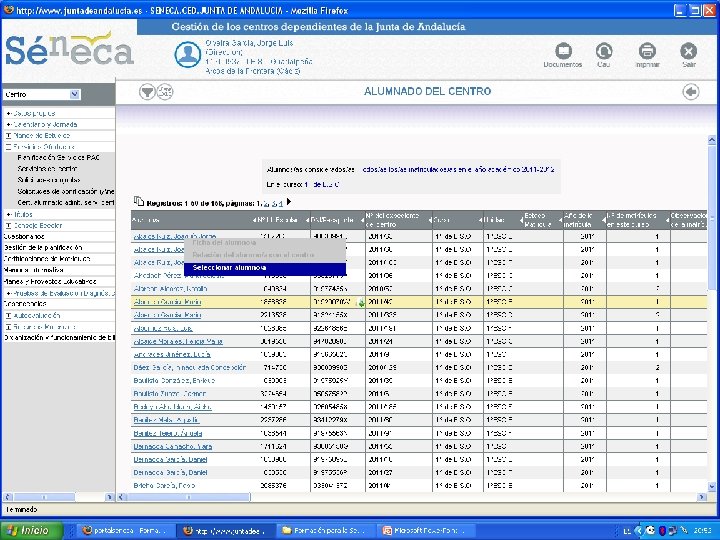
Task: Open student Bermejo Camacho, Vera
Action: (173, 447)
